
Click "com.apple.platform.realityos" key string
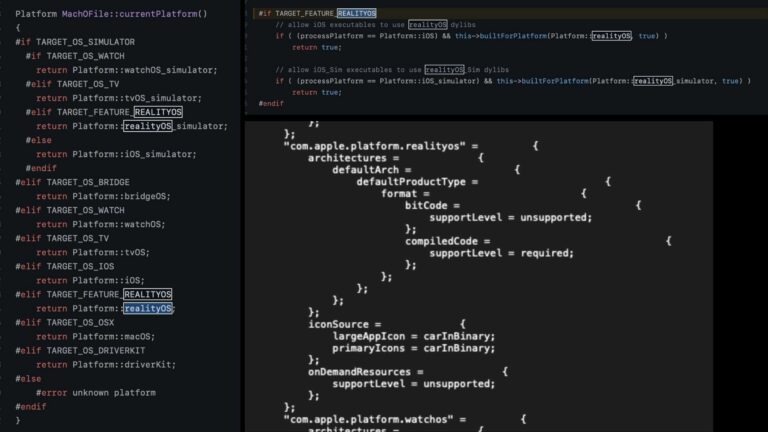click(375, 146)
